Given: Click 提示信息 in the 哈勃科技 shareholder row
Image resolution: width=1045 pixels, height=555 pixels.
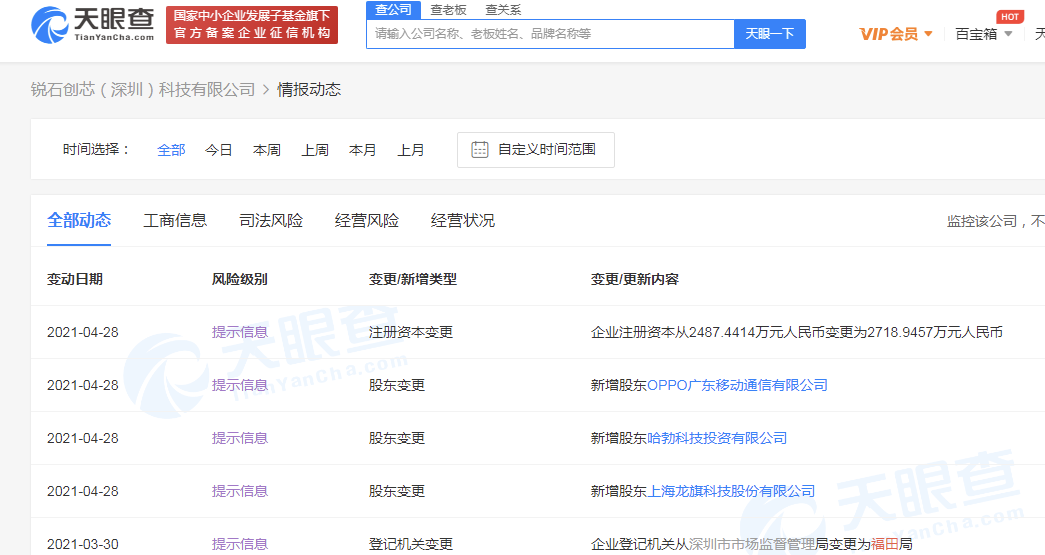Looking at the screenshot, I should point(240,438).
